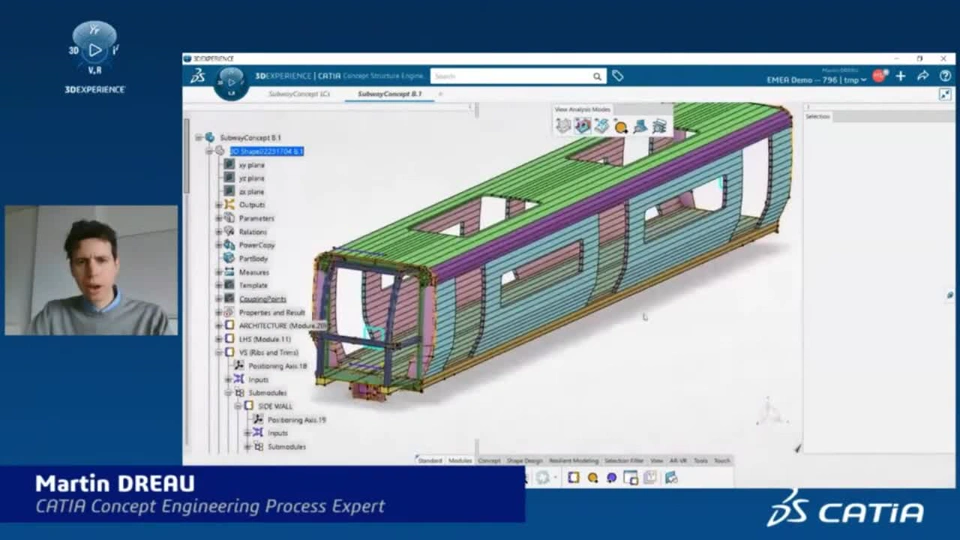Open the Selection Filter toolbar tab
This screenshot has width=960, height=540.
[x=624, y=460]
